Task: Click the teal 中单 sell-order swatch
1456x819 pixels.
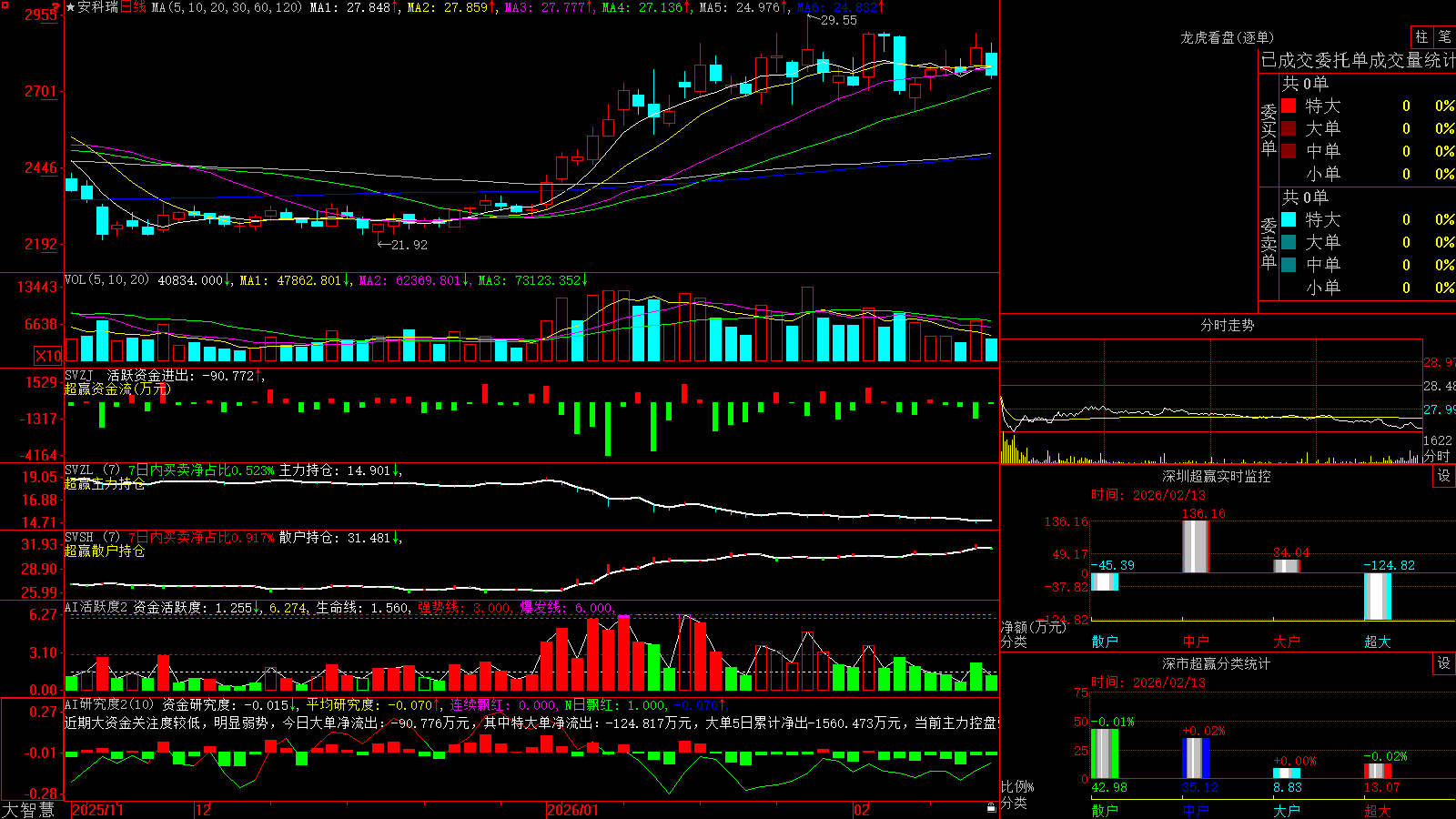Action: coord(1289,265)
